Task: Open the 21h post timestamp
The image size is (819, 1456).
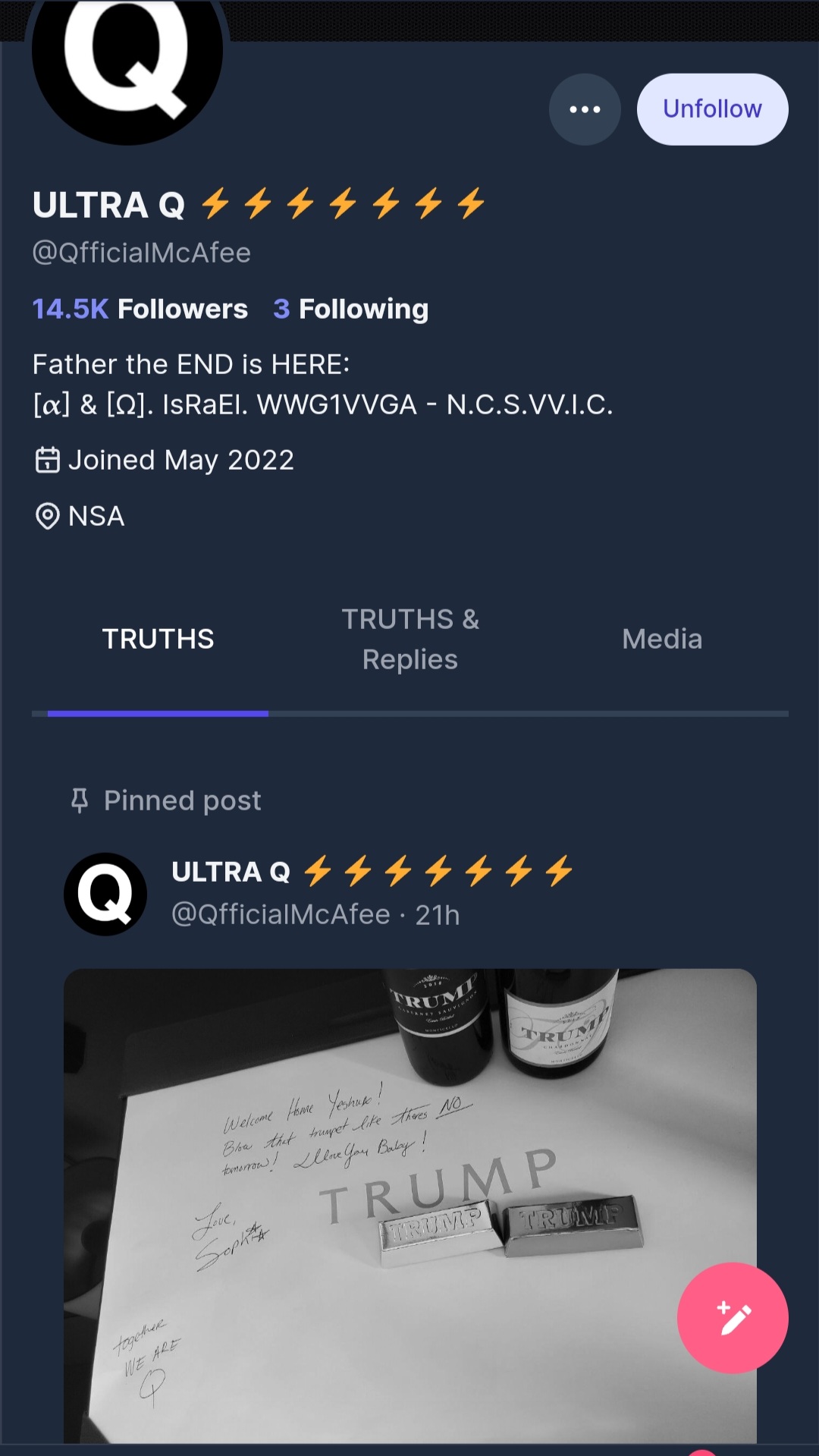Action: coord(438,915)
